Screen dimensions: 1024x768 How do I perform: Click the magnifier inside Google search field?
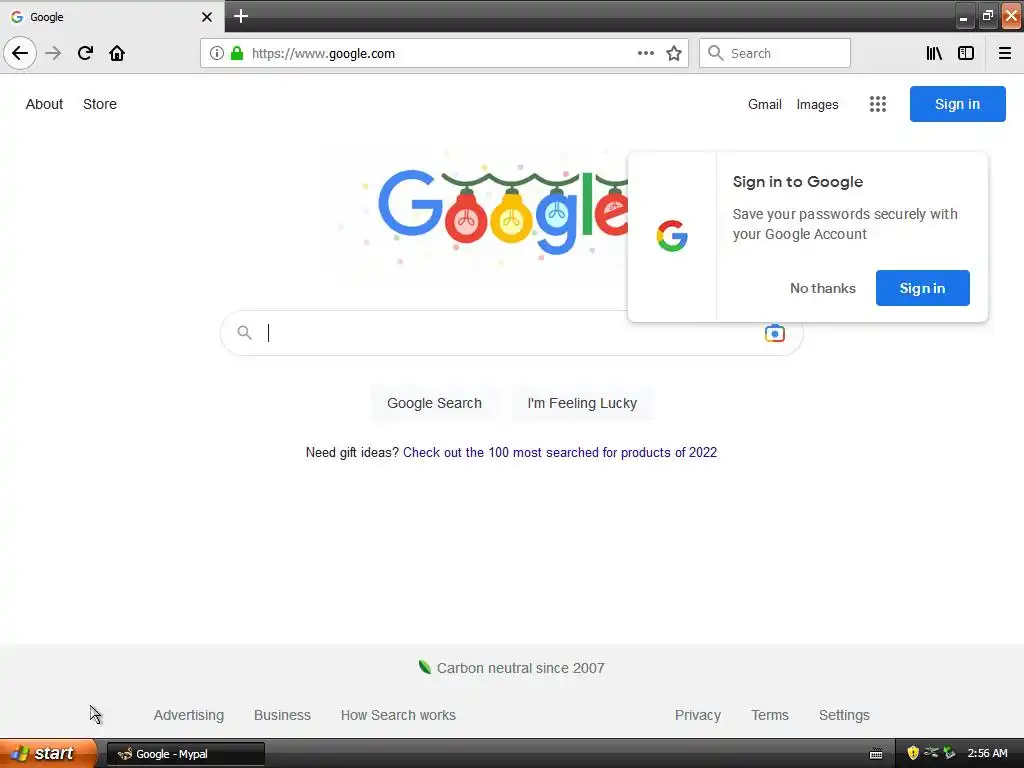pos(244,333)
